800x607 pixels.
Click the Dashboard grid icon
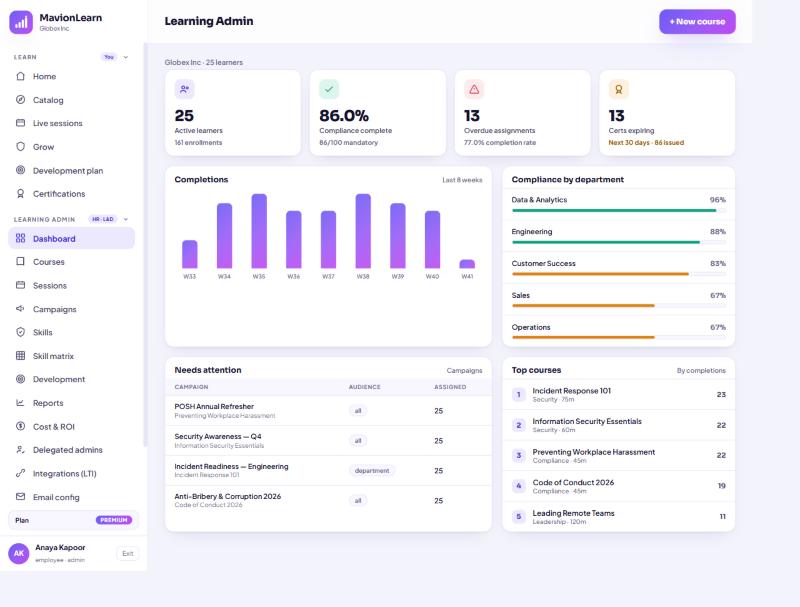[x=20, y=238]
